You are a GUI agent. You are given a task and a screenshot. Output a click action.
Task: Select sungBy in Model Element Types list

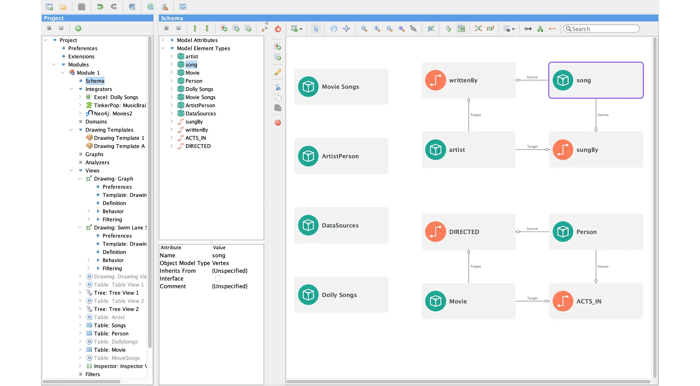194,121
